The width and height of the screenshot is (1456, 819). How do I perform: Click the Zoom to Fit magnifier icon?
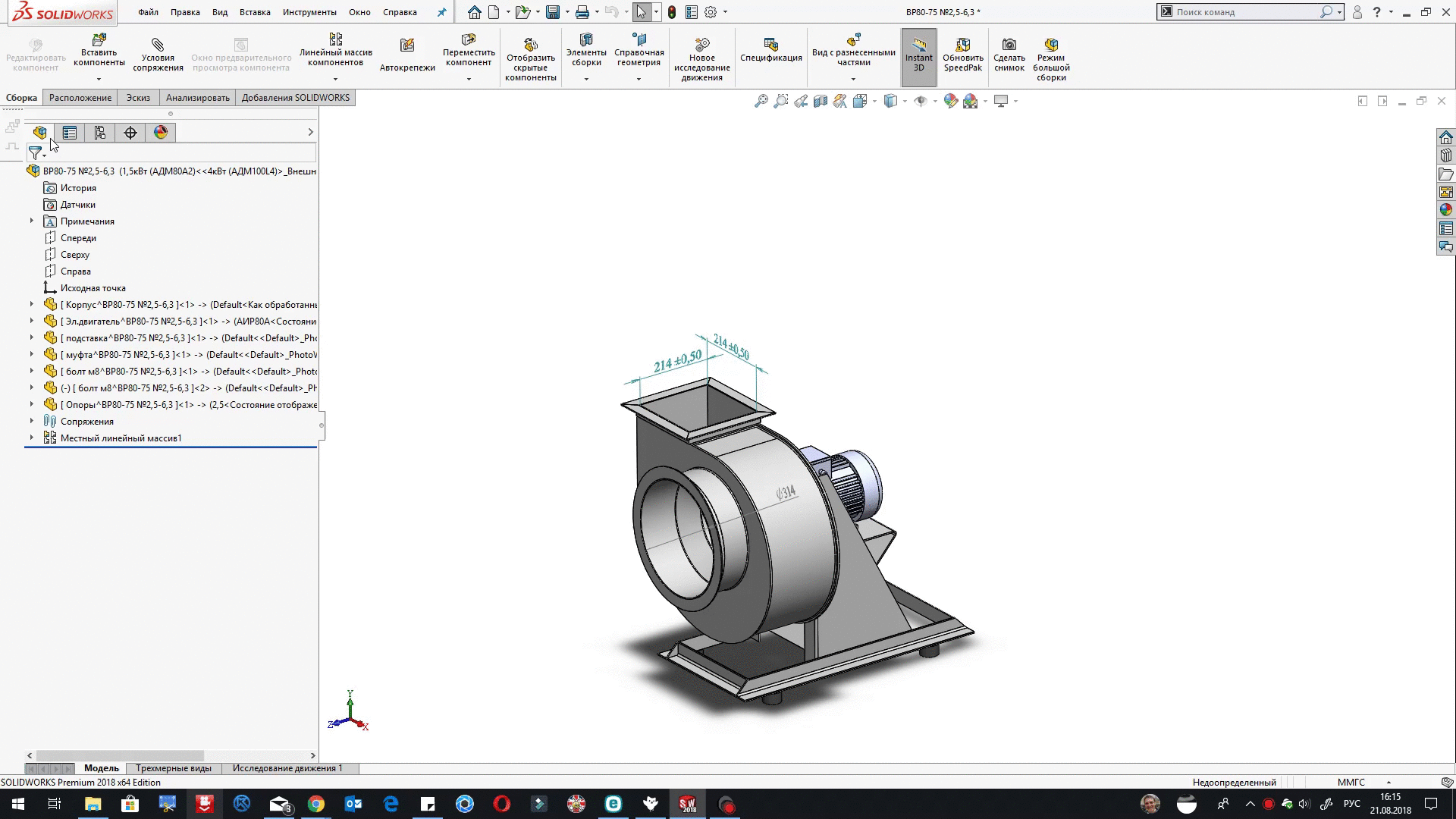[761, 101]
